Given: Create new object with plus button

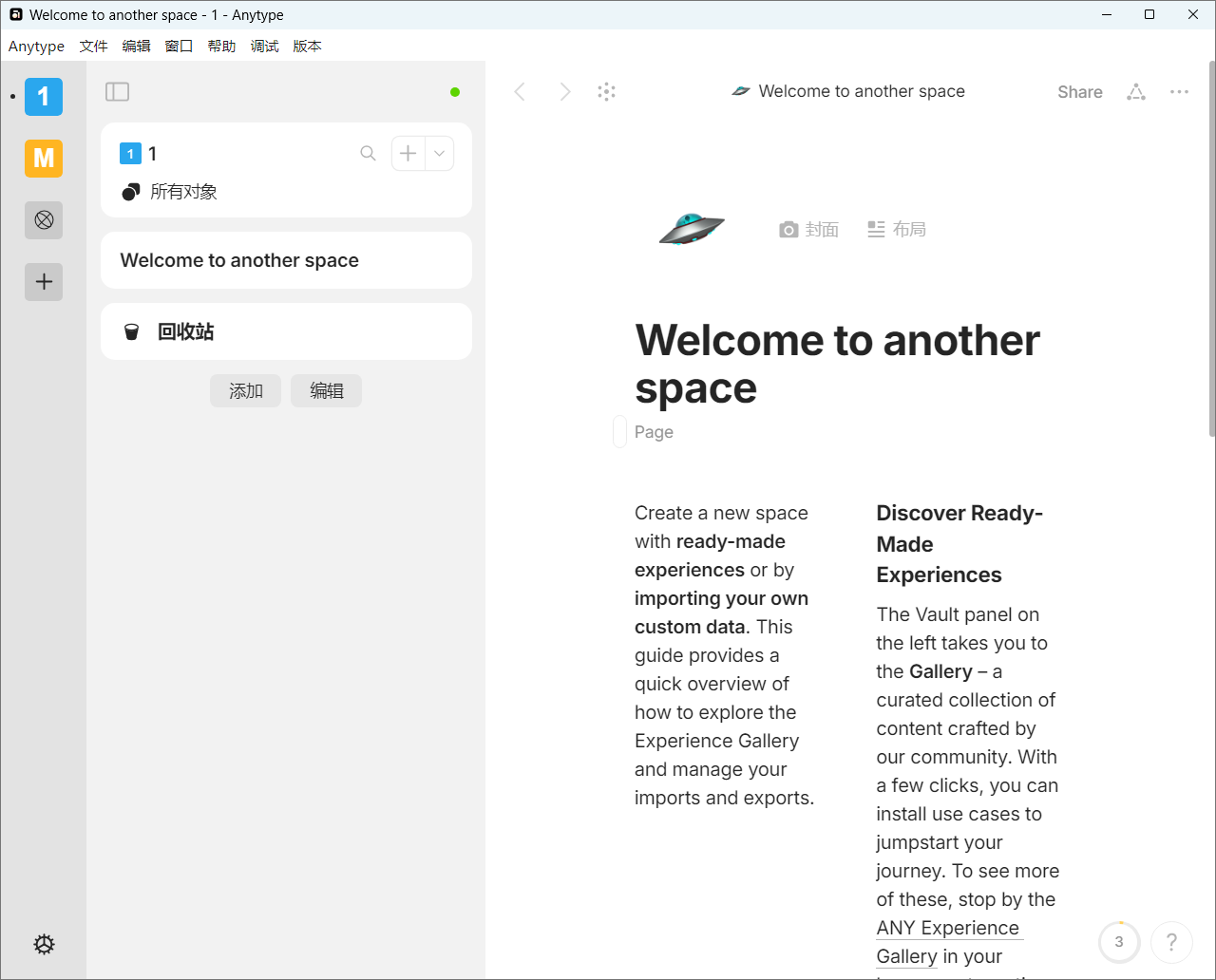Looking at the screenshot, I should pos(408,153).
